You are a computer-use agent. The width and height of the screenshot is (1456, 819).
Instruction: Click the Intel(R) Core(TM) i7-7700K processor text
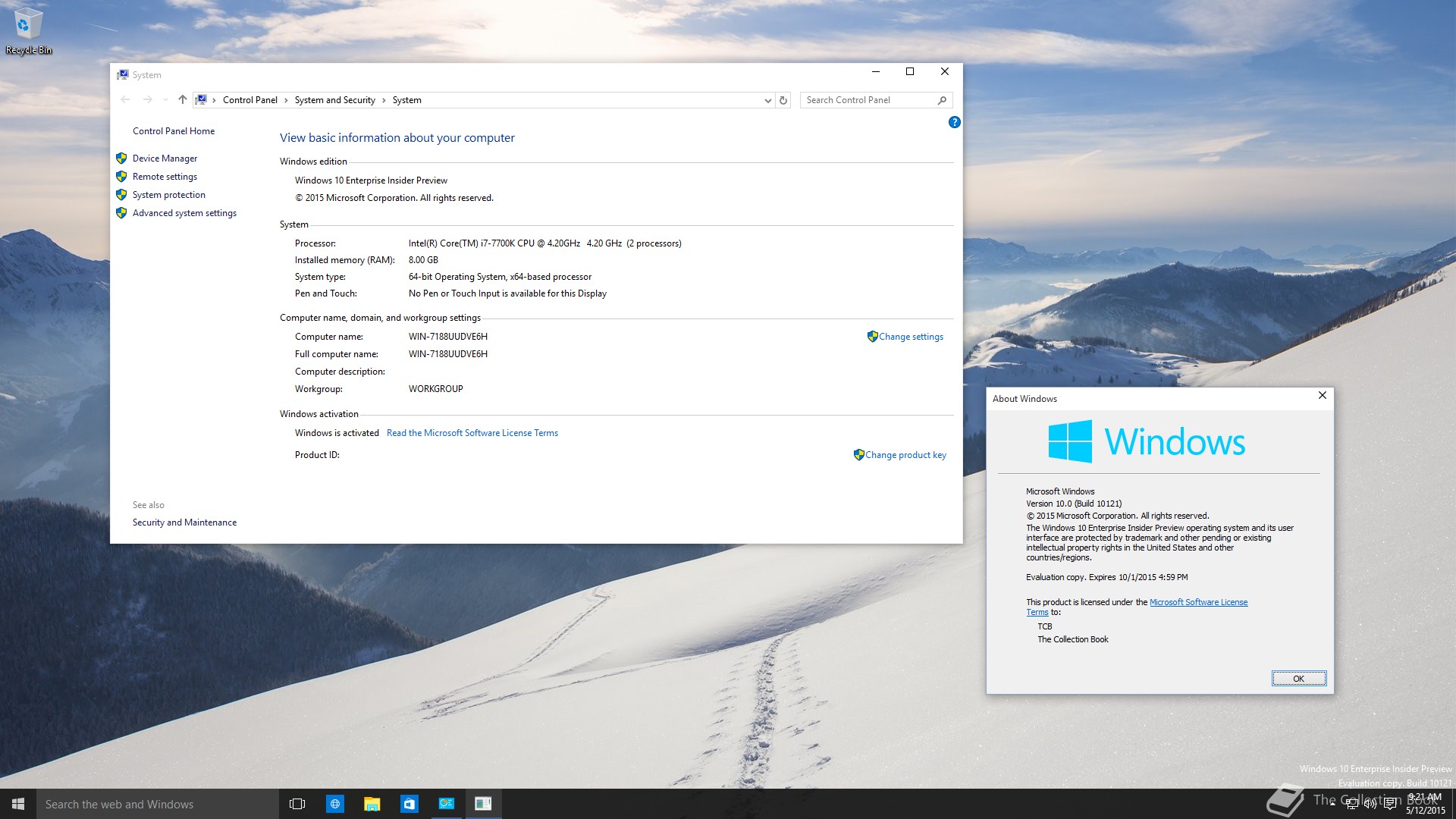544,243
